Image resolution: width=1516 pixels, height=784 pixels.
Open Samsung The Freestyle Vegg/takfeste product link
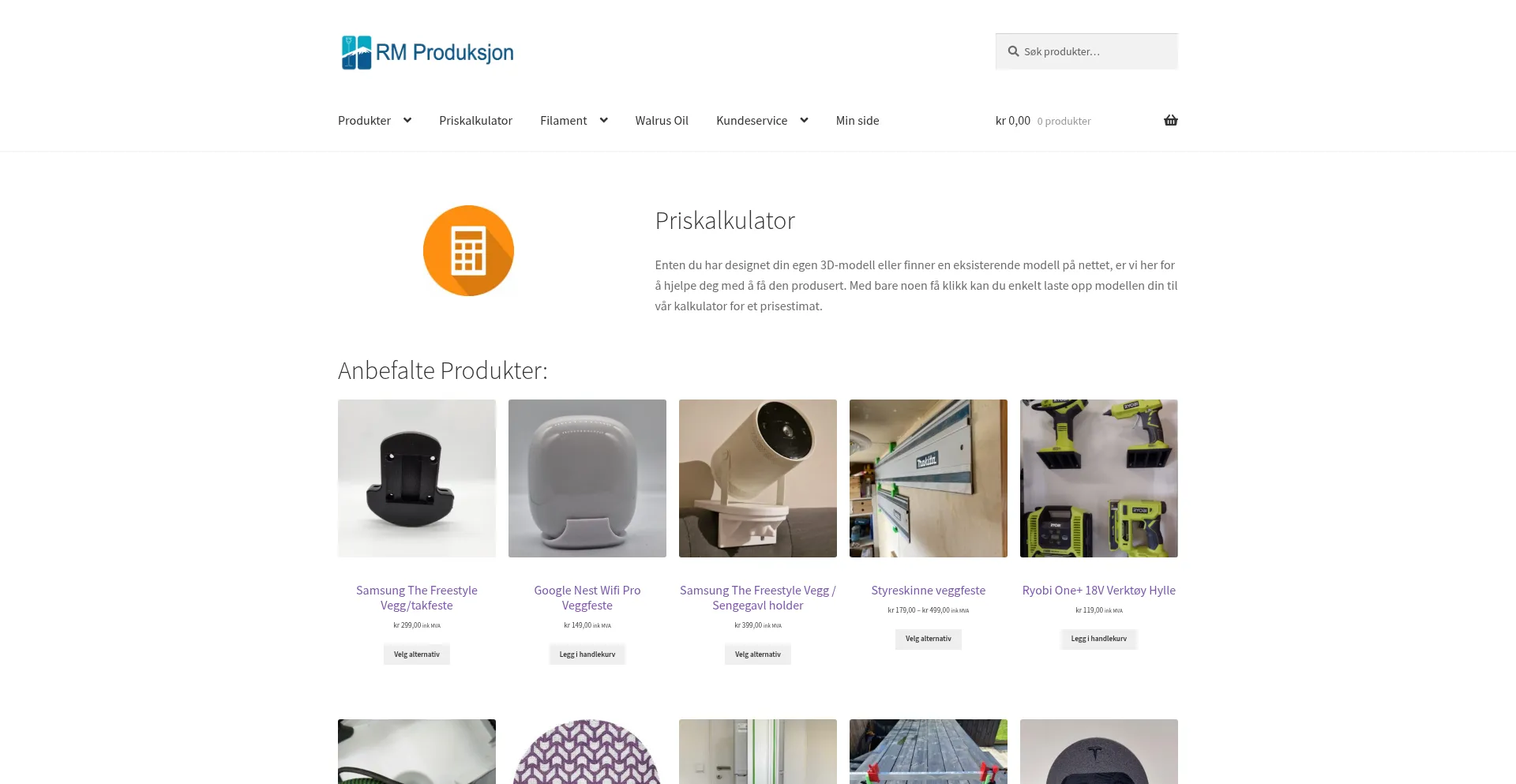pos(417,598)
